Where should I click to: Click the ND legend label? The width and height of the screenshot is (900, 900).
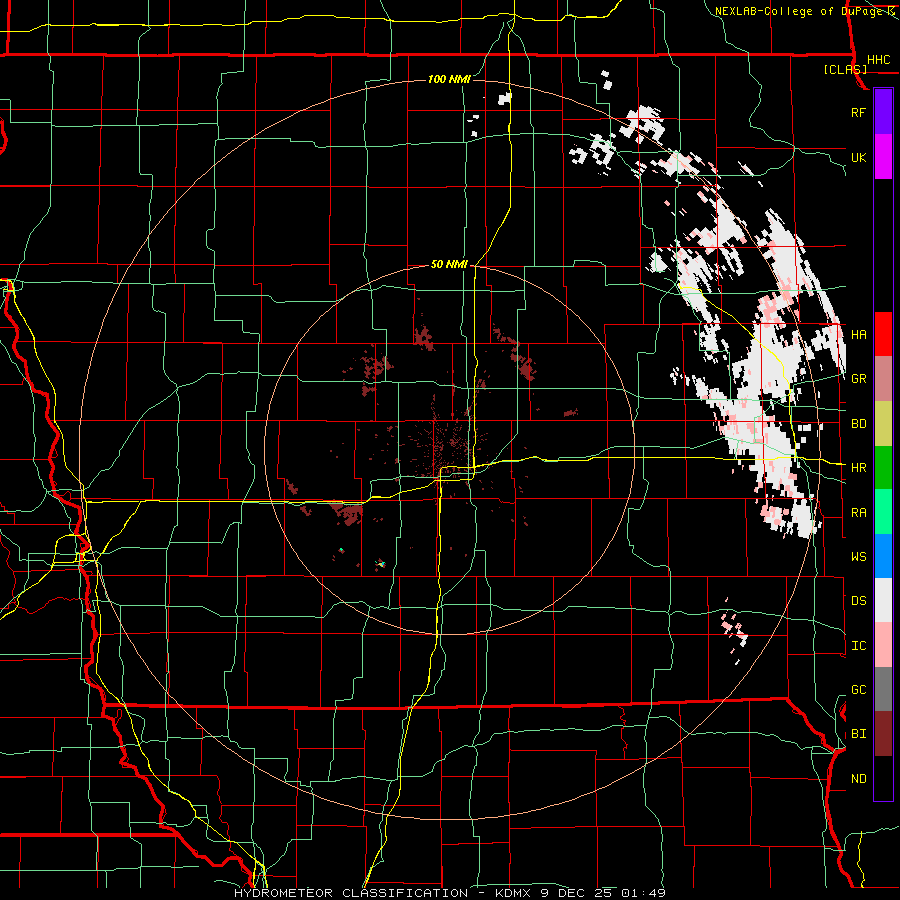click(x=858, y=779)
